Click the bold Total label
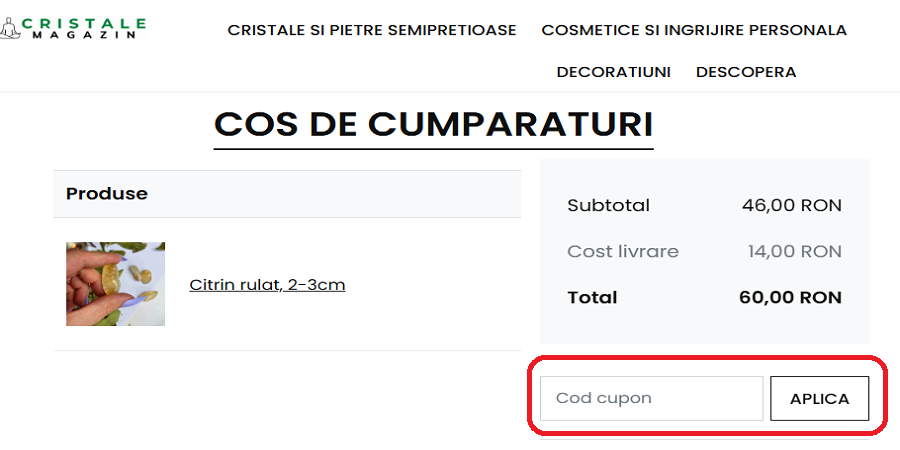The width and height of the screenshot is (900, 450). [x=592, y=297]
